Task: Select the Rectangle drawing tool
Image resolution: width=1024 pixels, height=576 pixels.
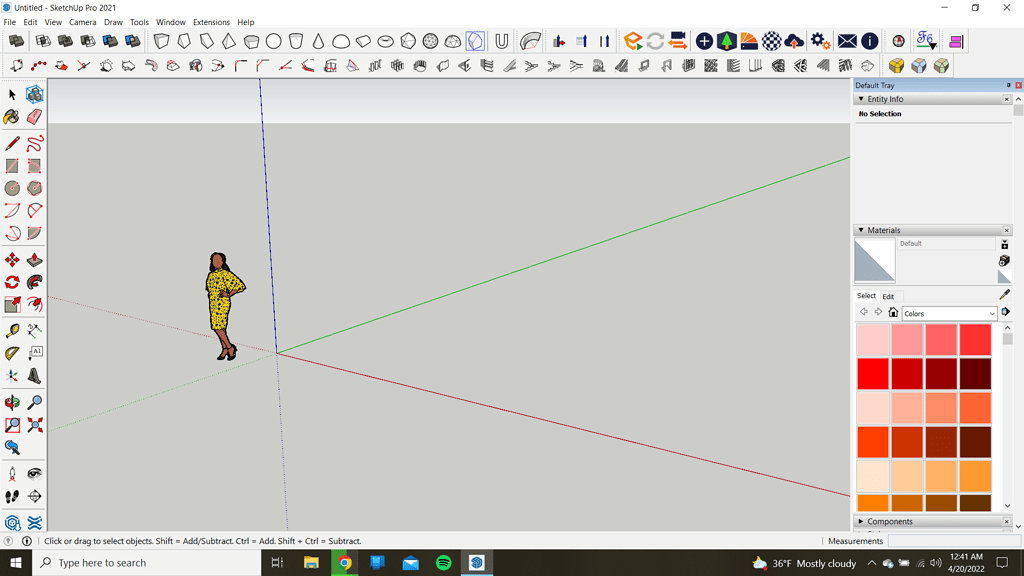Action: (x=13, y=163)
